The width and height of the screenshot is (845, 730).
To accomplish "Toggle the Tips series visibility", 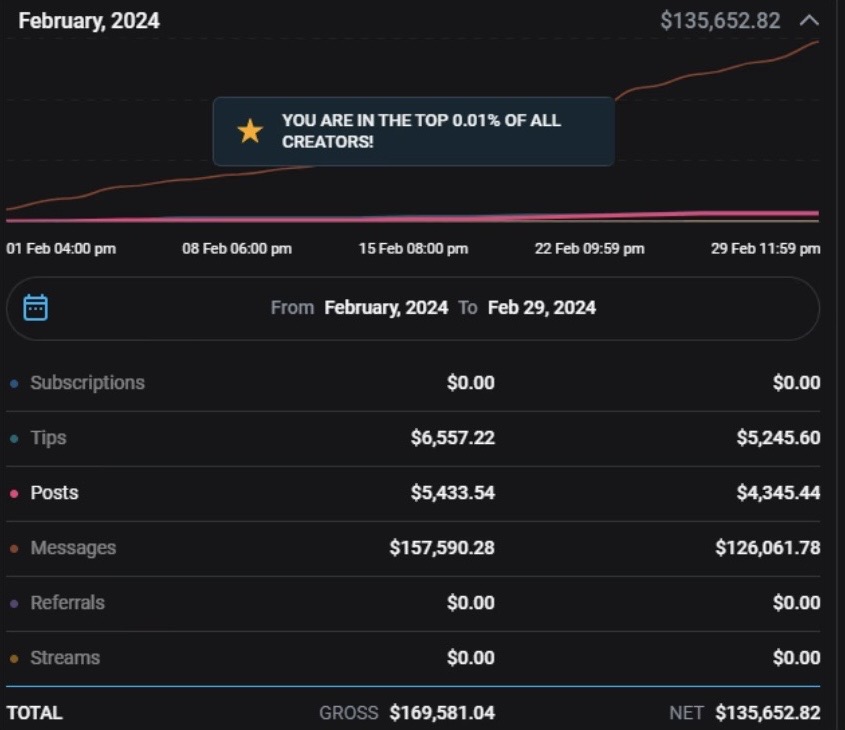I will 50,437.
